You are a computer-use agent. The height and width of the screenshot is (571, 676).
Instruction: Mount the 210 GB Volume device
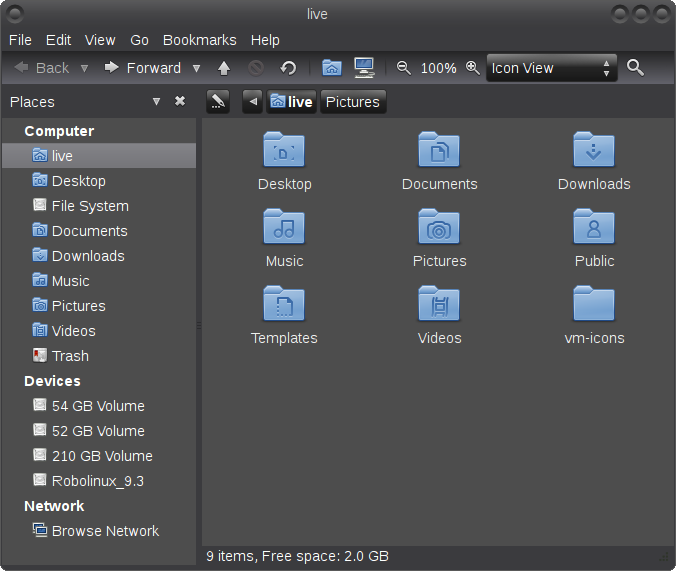(x=99, y=456)
